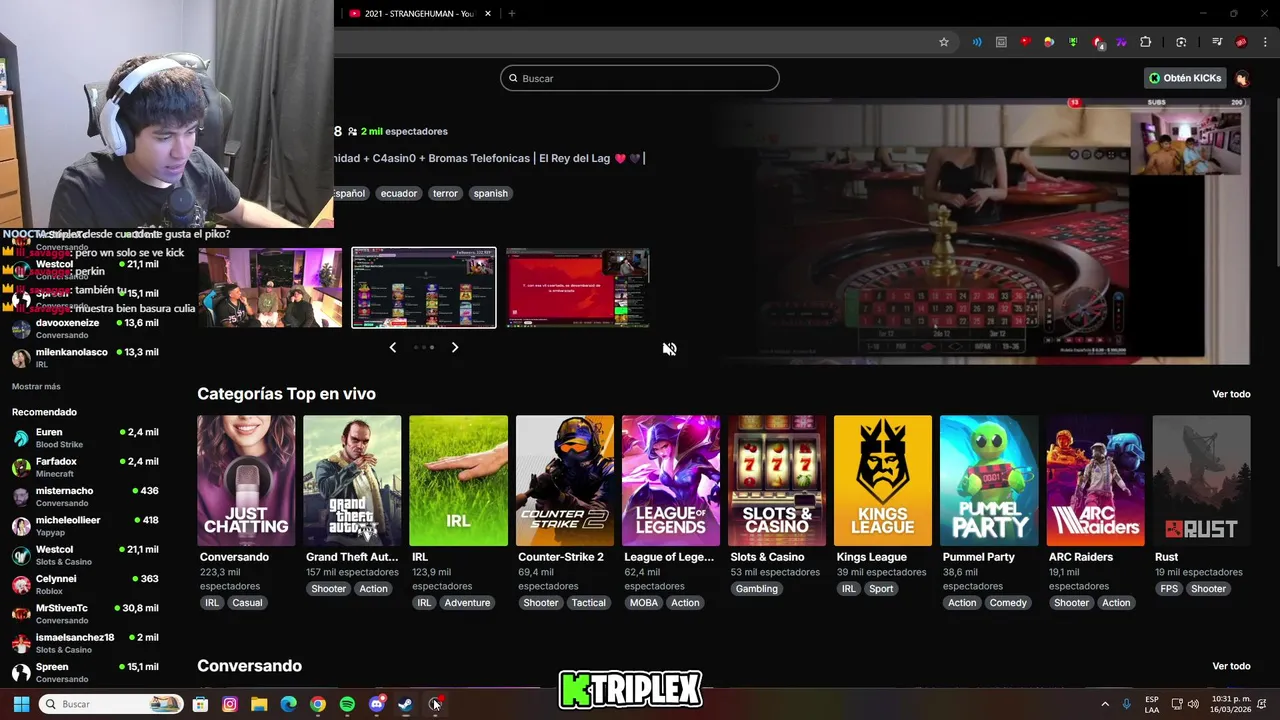Open Farfadox Minecraft channel in Recomendado

[85, 467]
